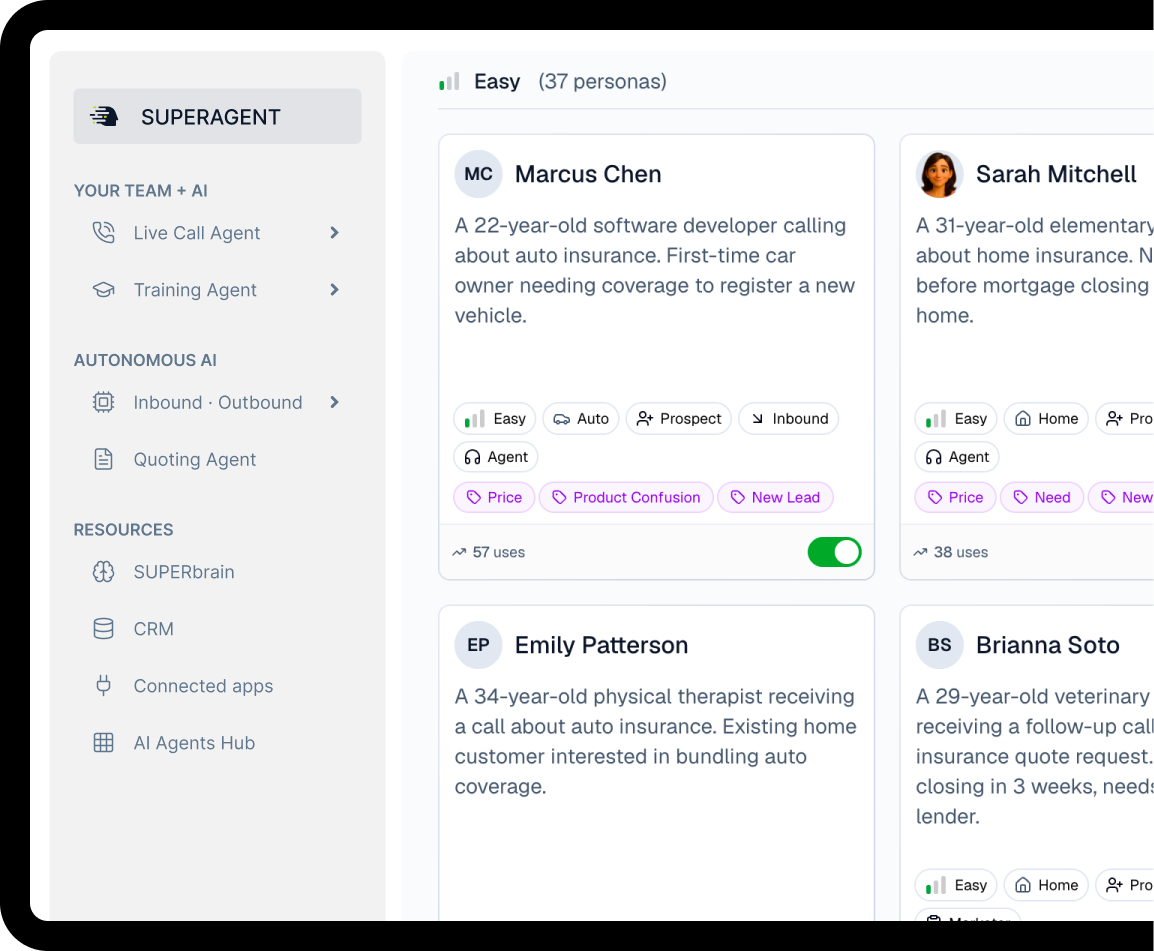The image size is (1154, 951).
Task: Click Easy tag on Marcus Chen card
Action: click(x=495, y=419)
